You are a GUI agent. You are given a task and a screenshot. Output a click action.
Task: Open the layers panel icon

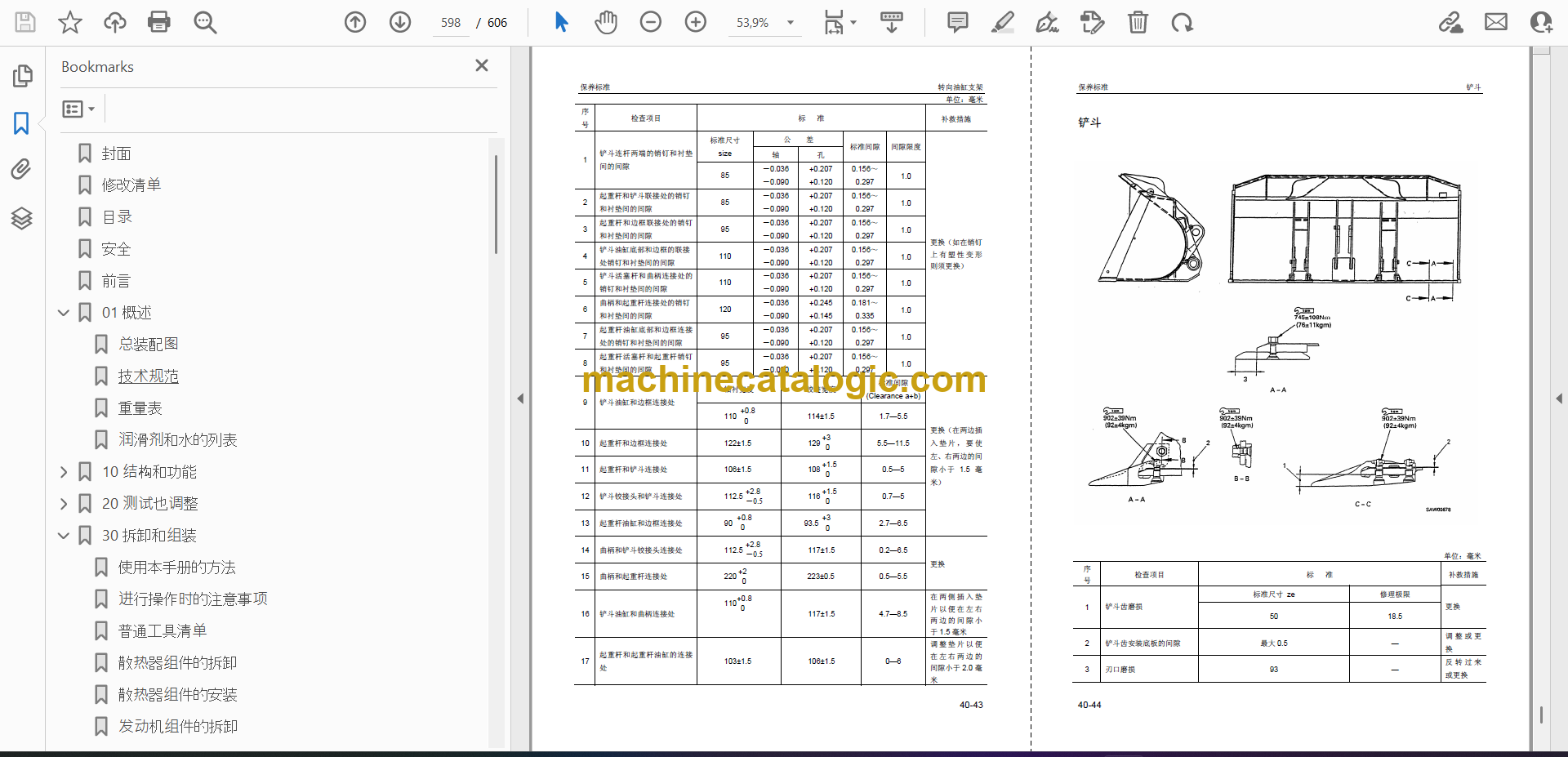[x=22, y=218]
